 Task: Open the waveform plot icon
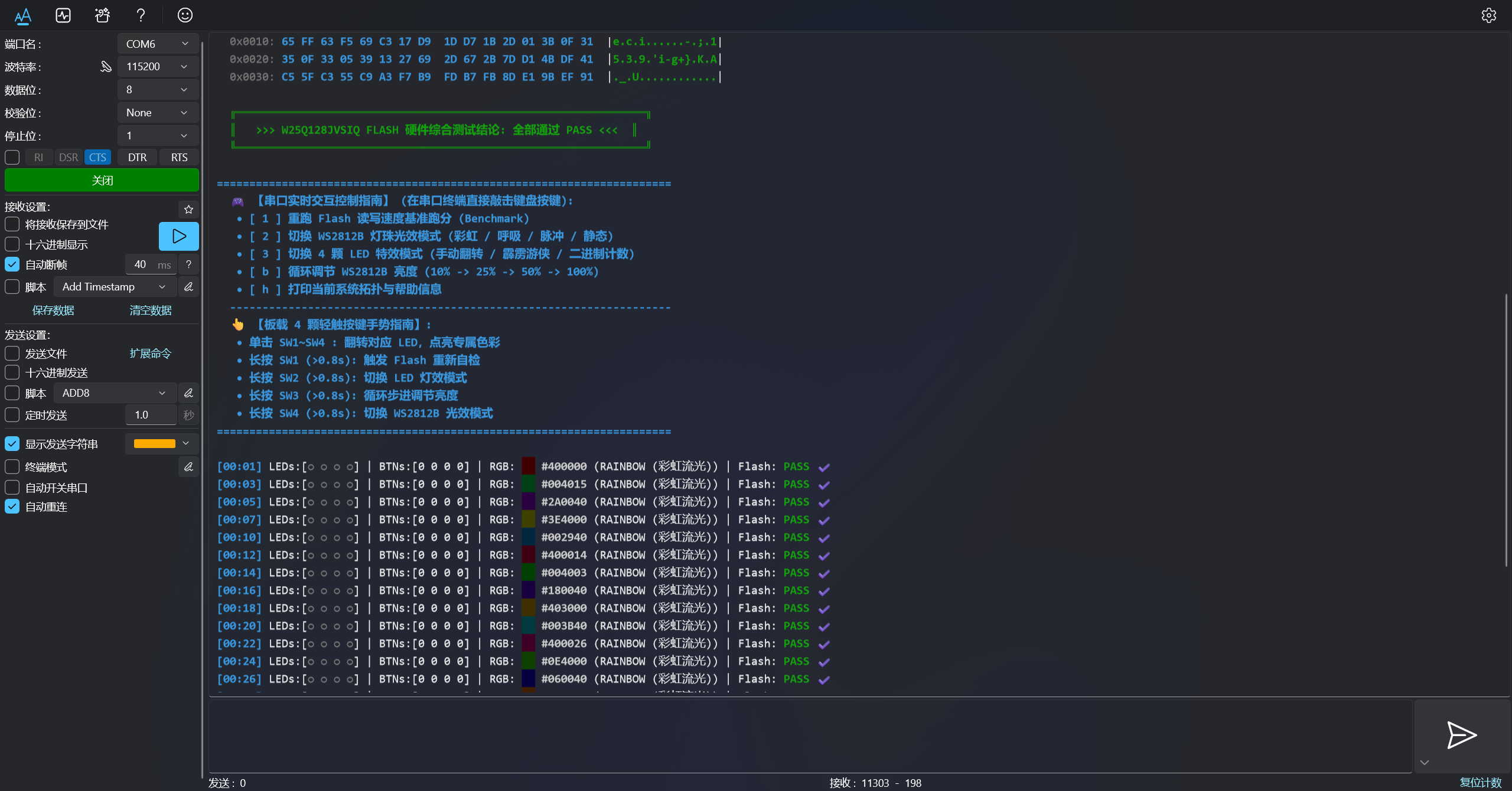click(63, 15)
